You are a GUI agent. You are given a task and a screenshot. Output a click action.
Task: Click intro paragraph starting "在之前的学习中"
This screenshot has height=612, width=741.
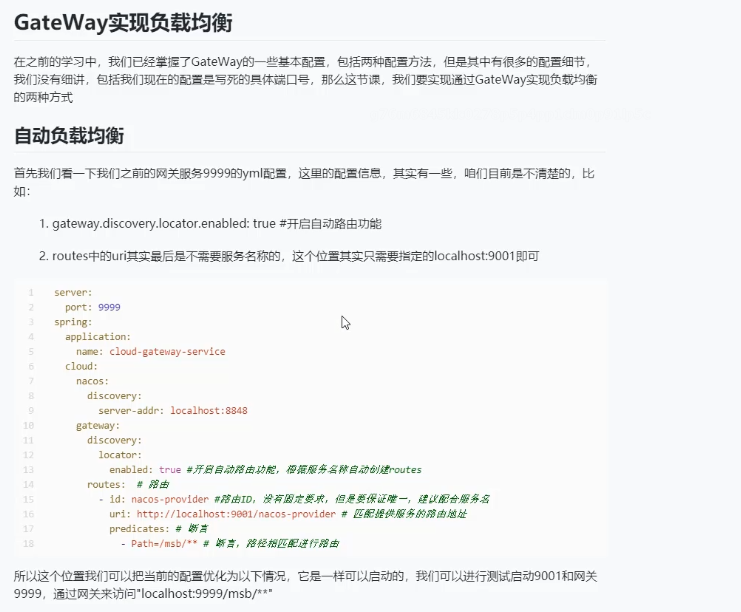(x=305, y=79)
